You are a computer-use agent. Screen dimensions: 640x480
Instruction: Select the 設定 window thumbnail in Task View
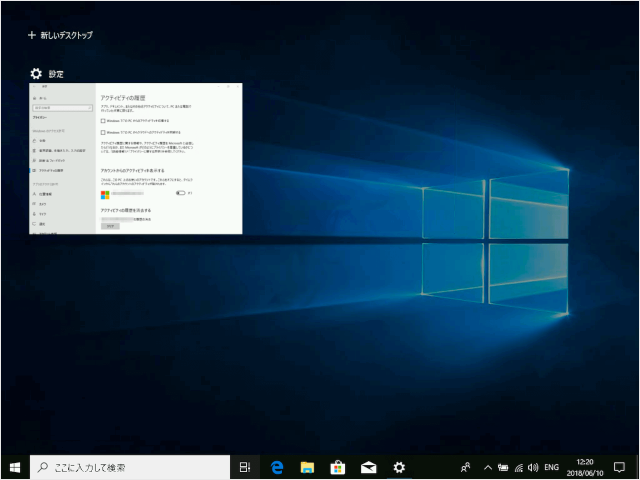[x=136, y=158]
